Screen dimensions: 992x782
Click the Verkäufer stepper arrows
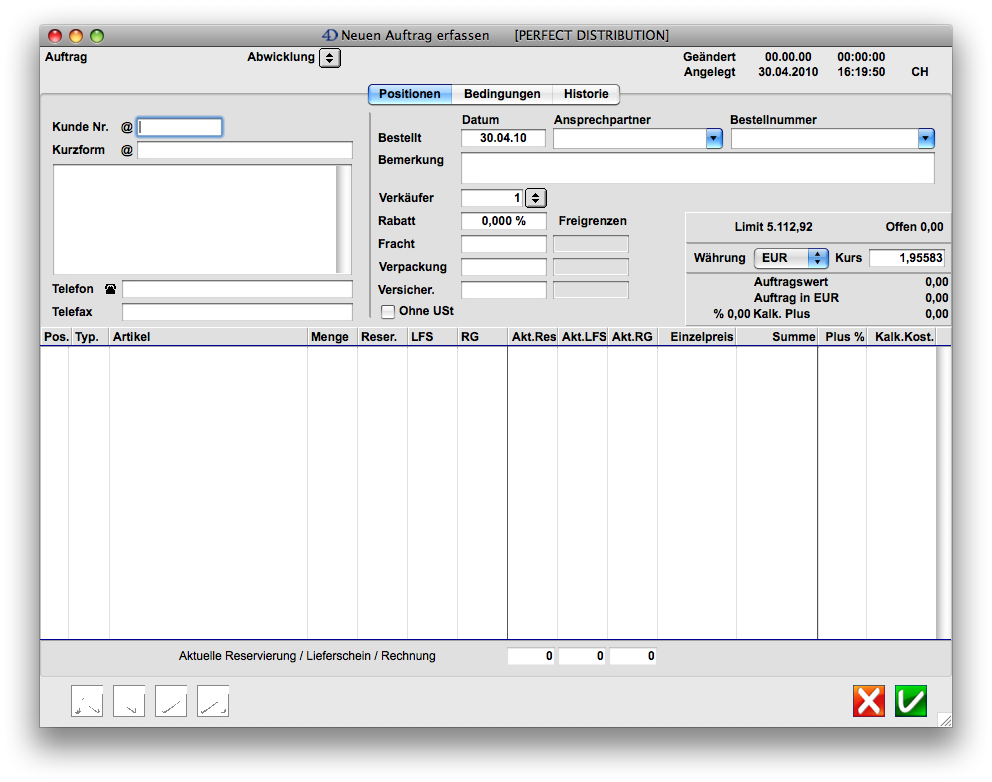(536, 198)
